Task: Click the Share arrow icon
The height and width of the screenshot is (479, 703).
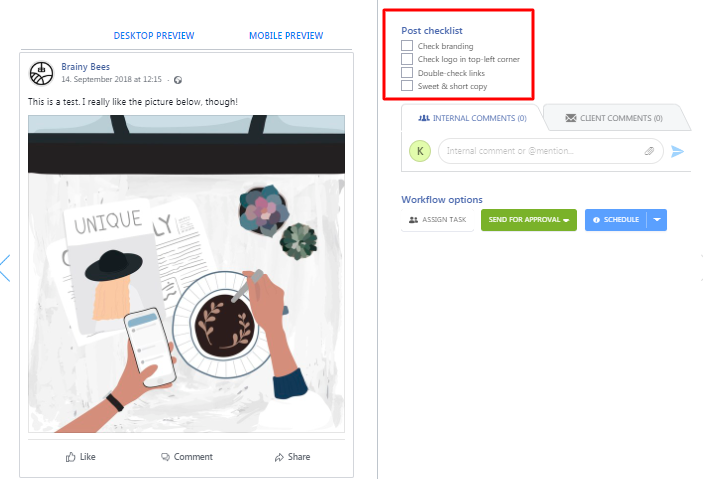Action: point(279,457)
